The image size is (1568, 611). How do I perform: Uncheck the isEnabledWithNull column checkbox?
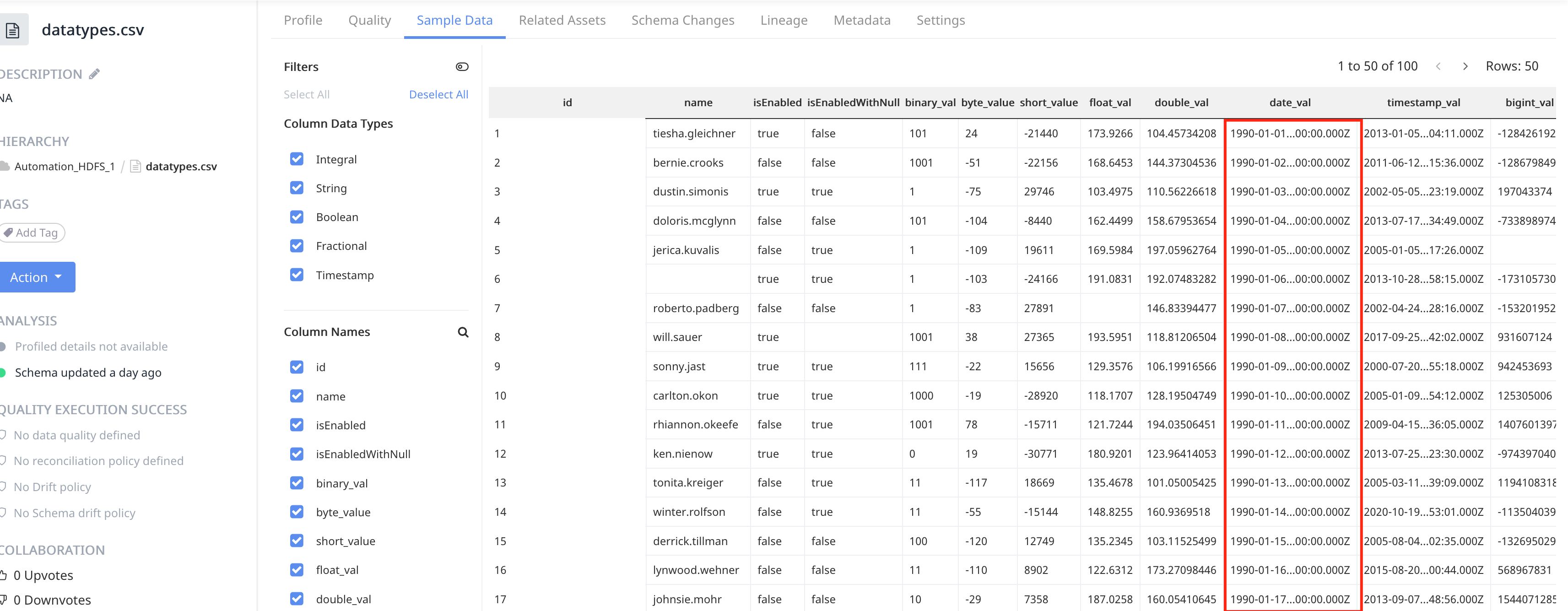click(297, 454)
